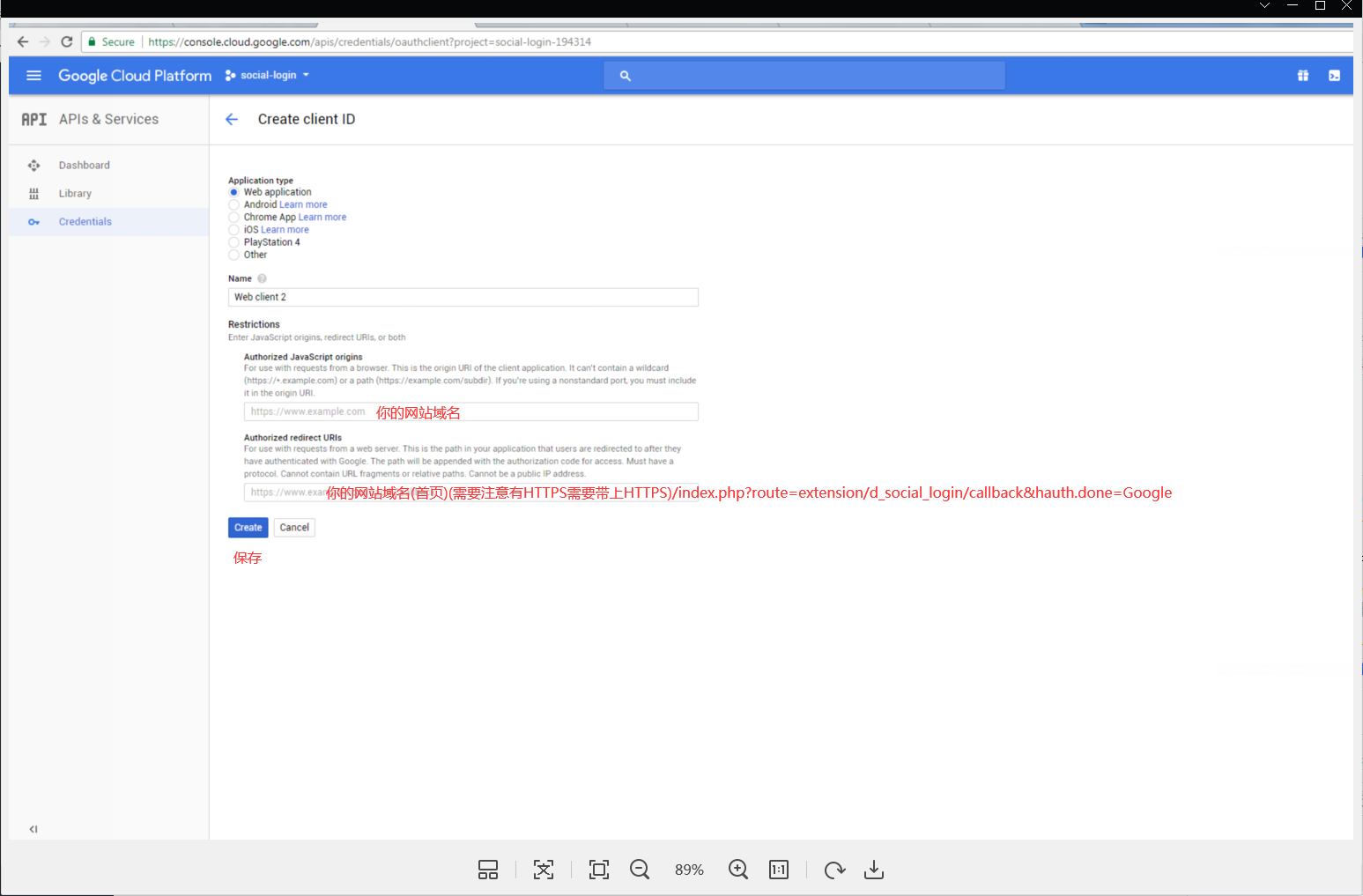The image size is (1363, 896).
Task: Follow Learn more link for Android
Action: pos(303,204)
